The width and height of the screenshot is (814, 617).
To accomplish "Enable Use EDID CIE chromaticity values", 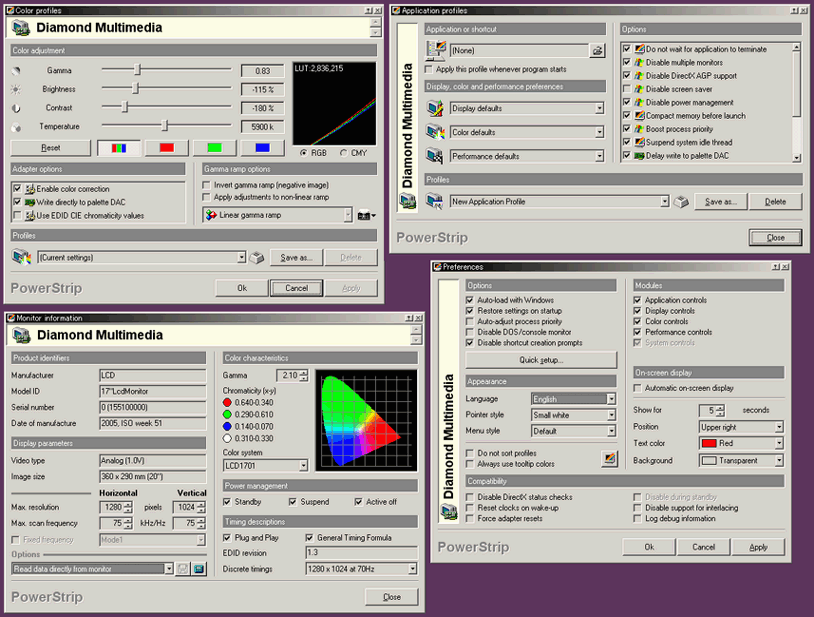I will pyautogui.click(x=18, y=215).
